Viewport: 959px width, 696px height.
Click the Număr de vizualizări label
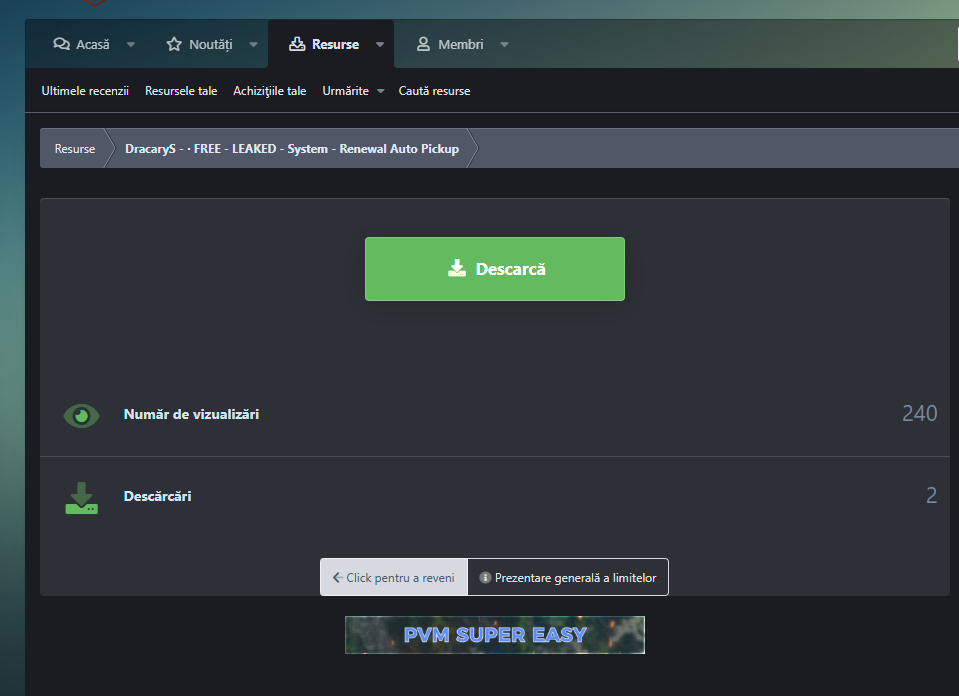[191, 414]
